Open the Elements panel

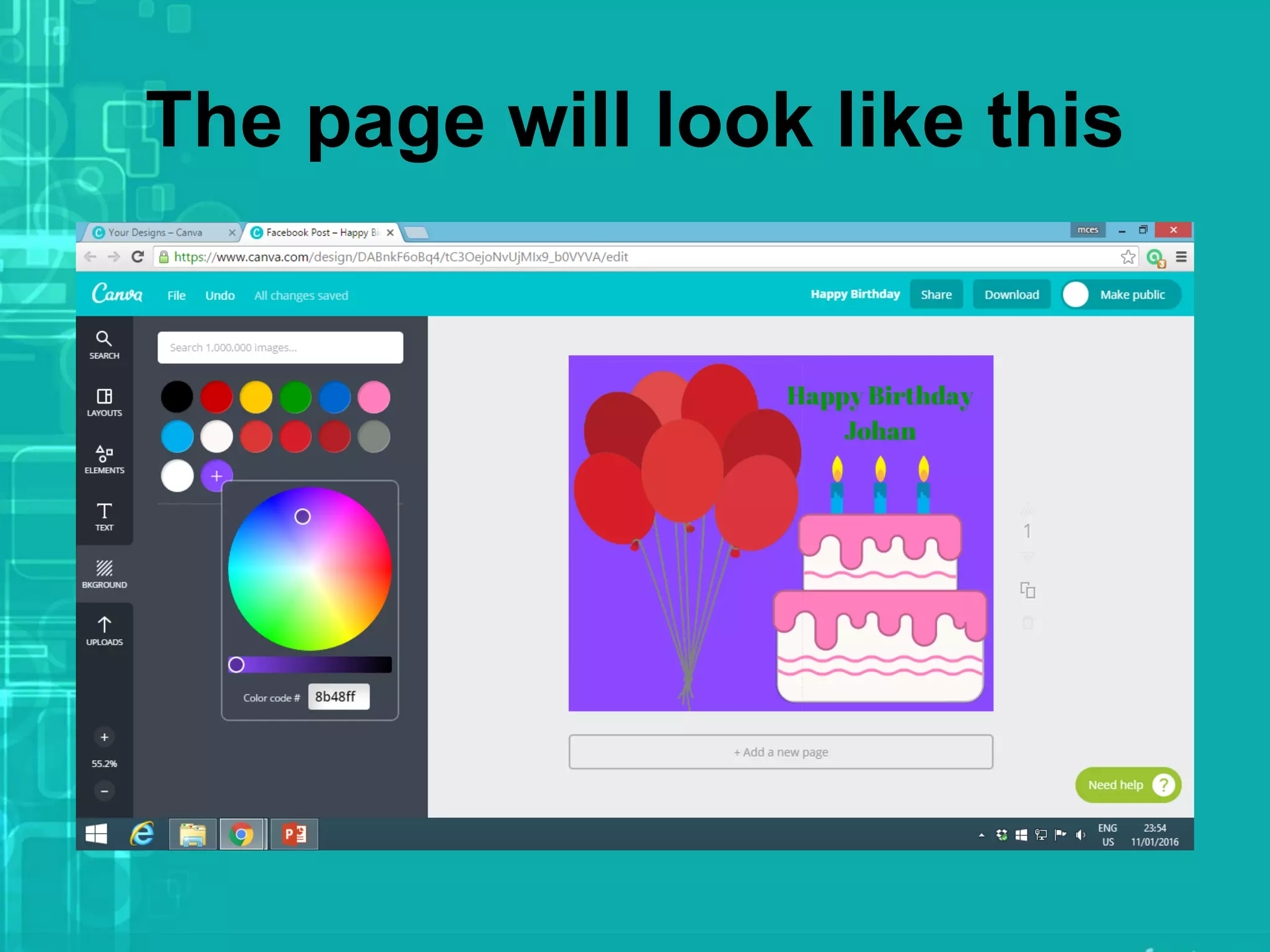pos(104,460)
